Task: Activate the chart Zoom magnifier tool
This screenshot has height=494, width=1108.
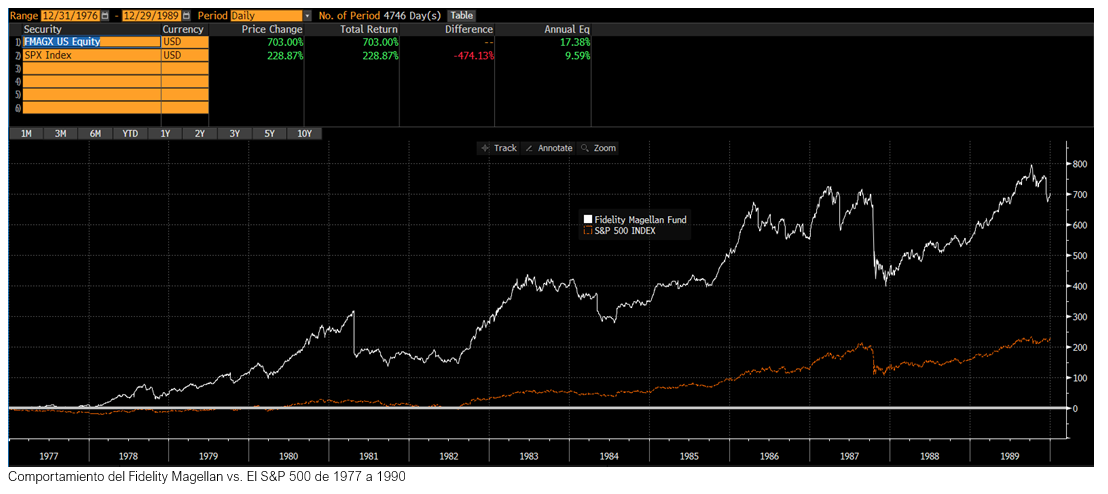Action: click(x=598, y=148)
